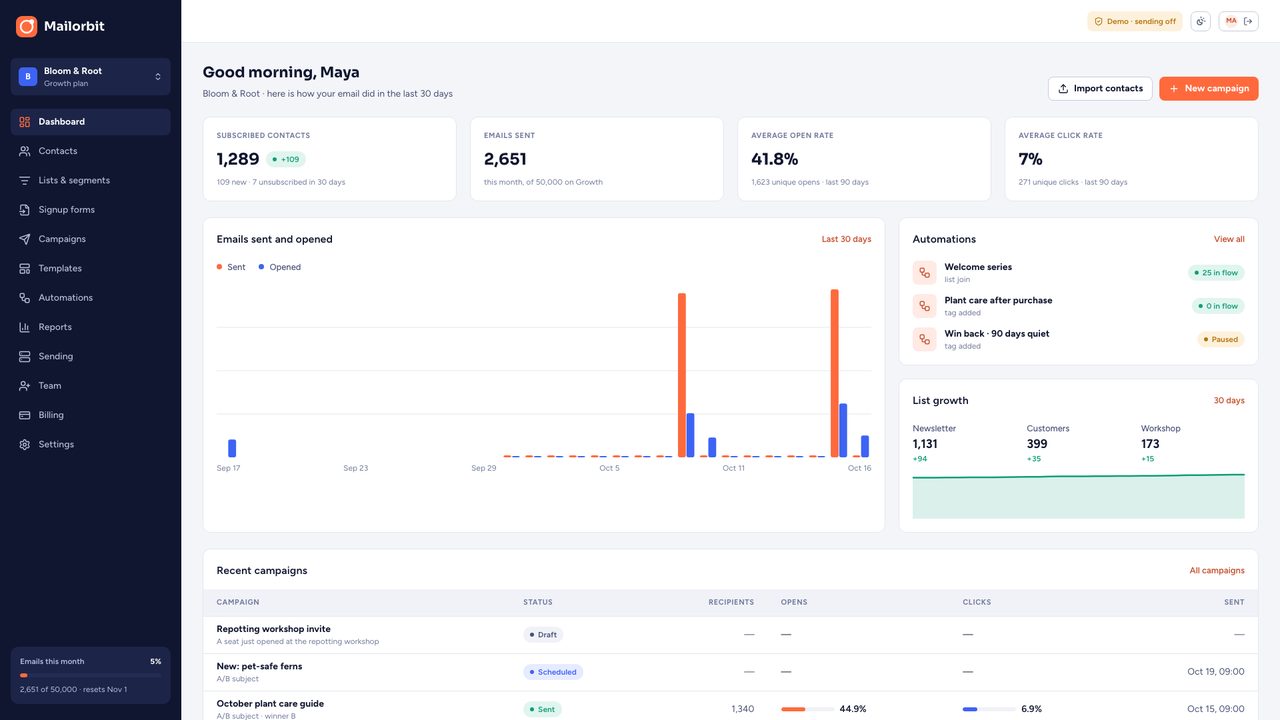Screen dimensions: 1280x720
Task: Click the Reports bar chart icon
Action: tap(25, 327)
